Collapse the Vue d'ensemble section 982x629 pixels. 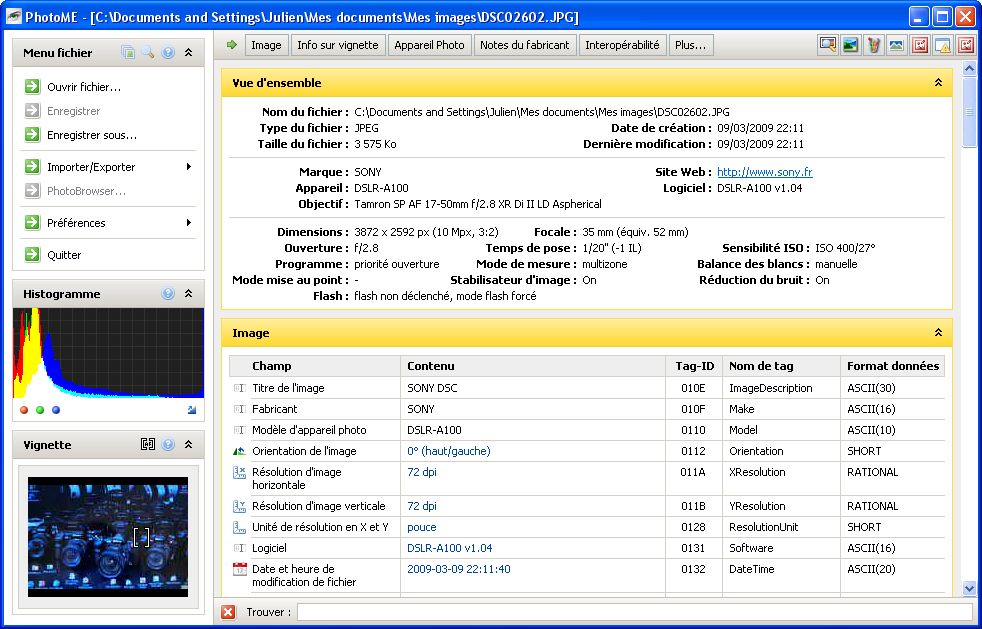(938, 82)
